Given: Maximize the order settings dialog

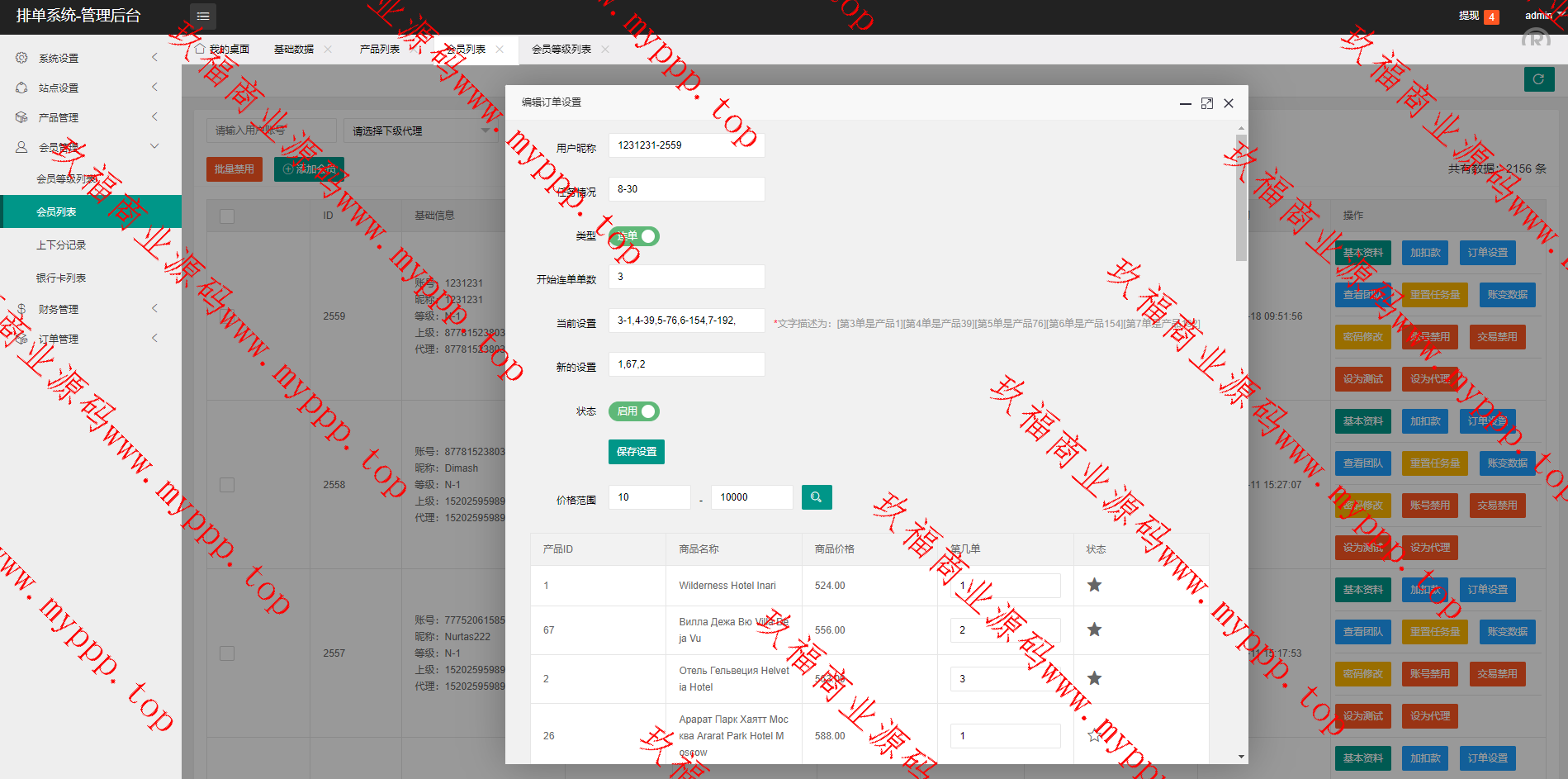Looking at the screenshot, I should point(1206,103).
